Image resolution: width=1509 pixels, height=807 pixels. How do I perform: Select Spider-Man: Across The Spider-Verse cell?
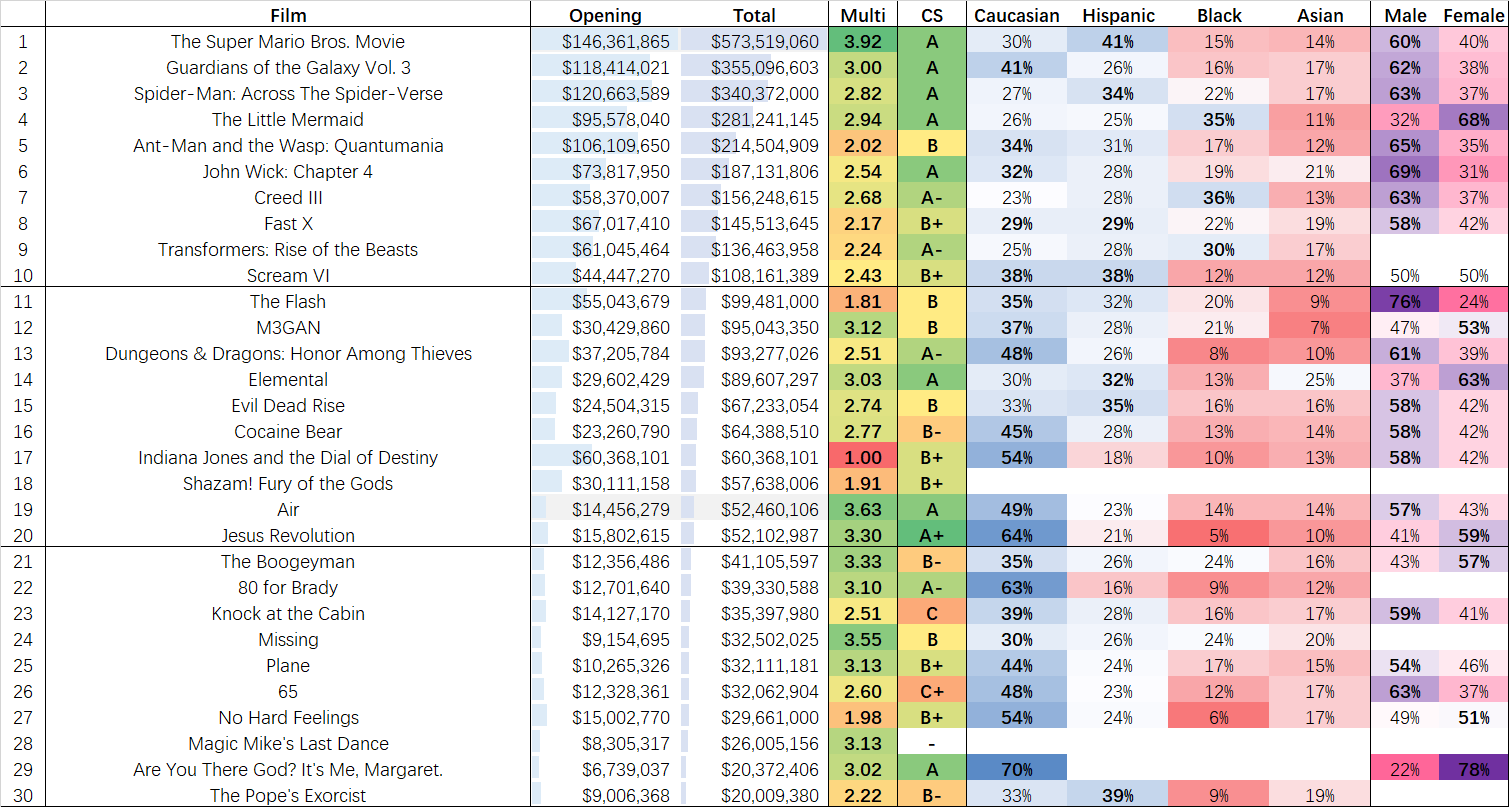pos(288,94)
